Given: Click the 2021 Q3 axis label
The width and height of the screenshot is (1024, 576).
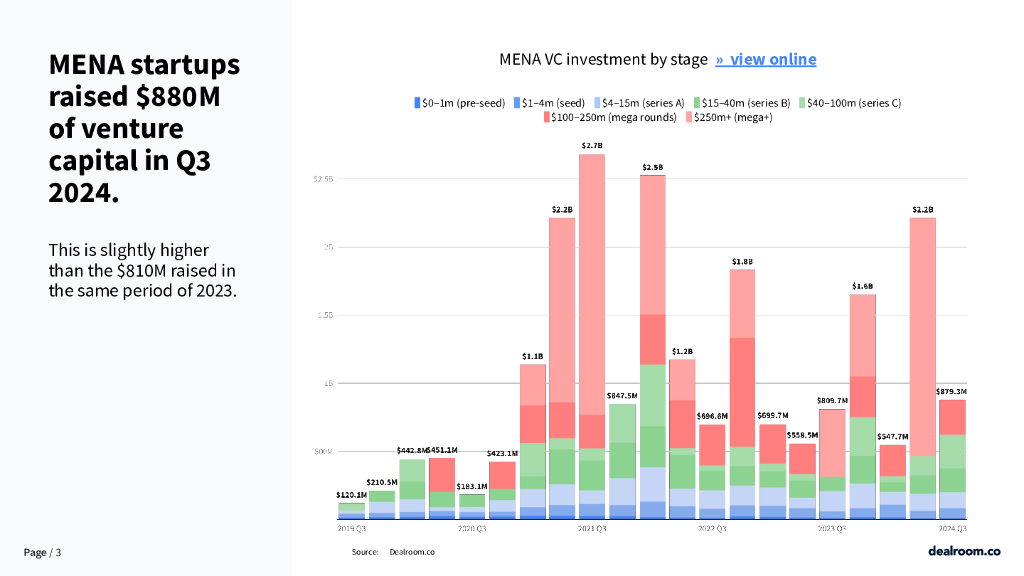Looking at the screenshot, I should pos(593,528).
